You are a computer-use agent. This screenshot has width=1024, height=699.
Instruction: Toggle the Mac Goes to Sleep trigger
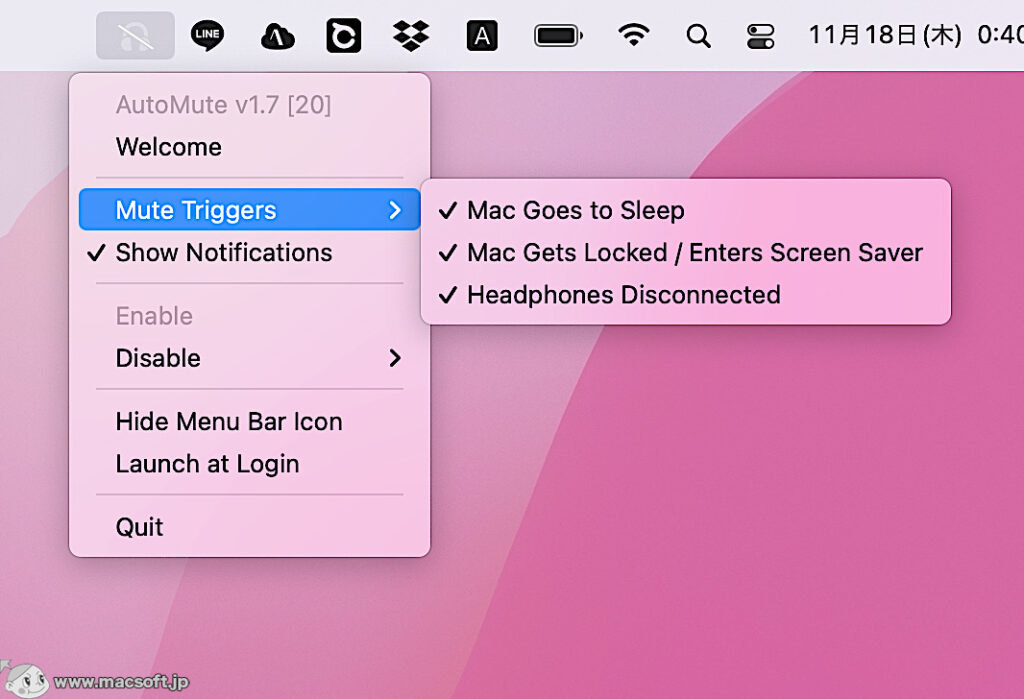point(686,210)
